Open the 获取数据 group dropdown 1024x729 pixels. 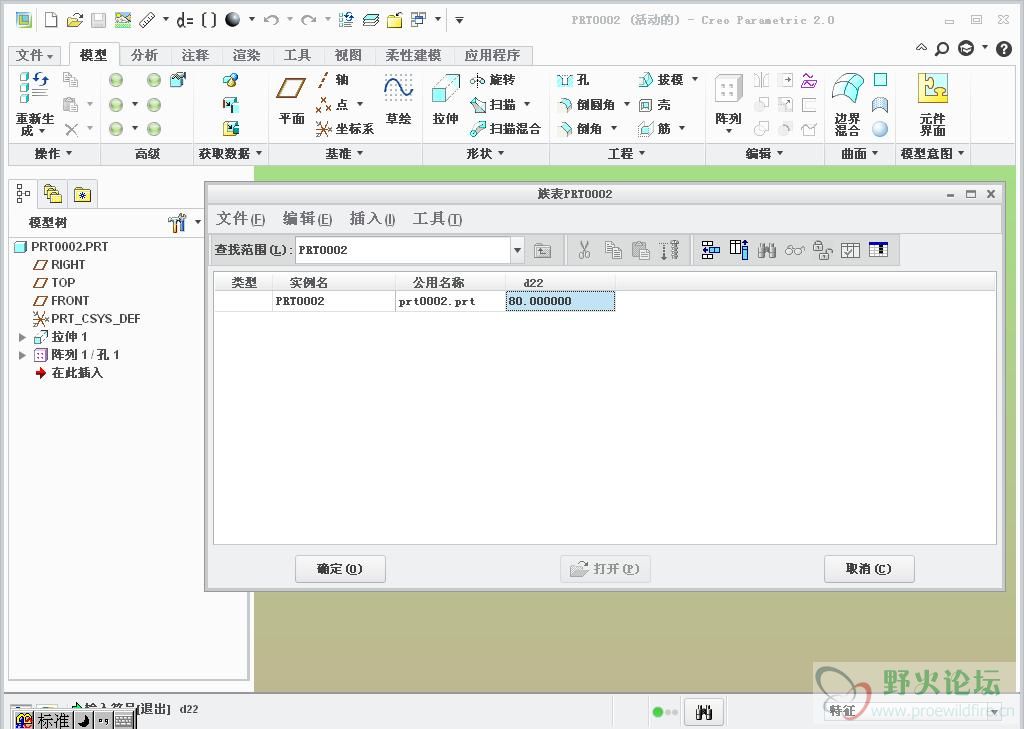[x=230, y=154]
